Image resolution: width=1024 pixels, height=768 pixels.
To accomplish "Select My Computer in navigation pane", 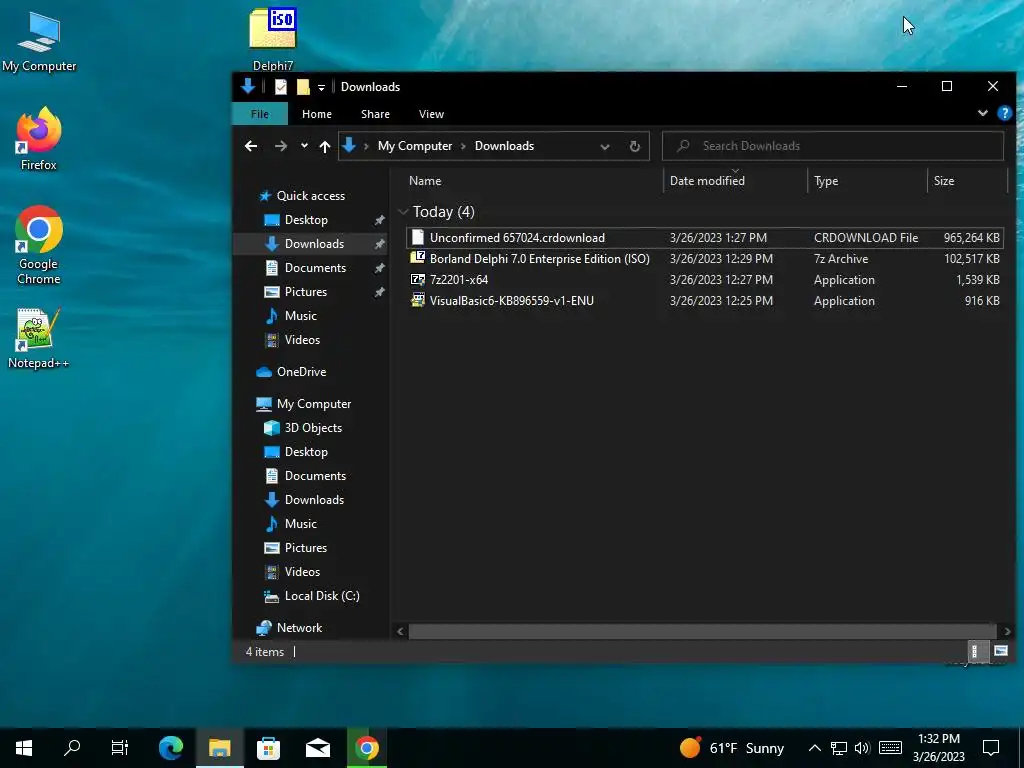I will pyautogui.click(x=313, y=404).
